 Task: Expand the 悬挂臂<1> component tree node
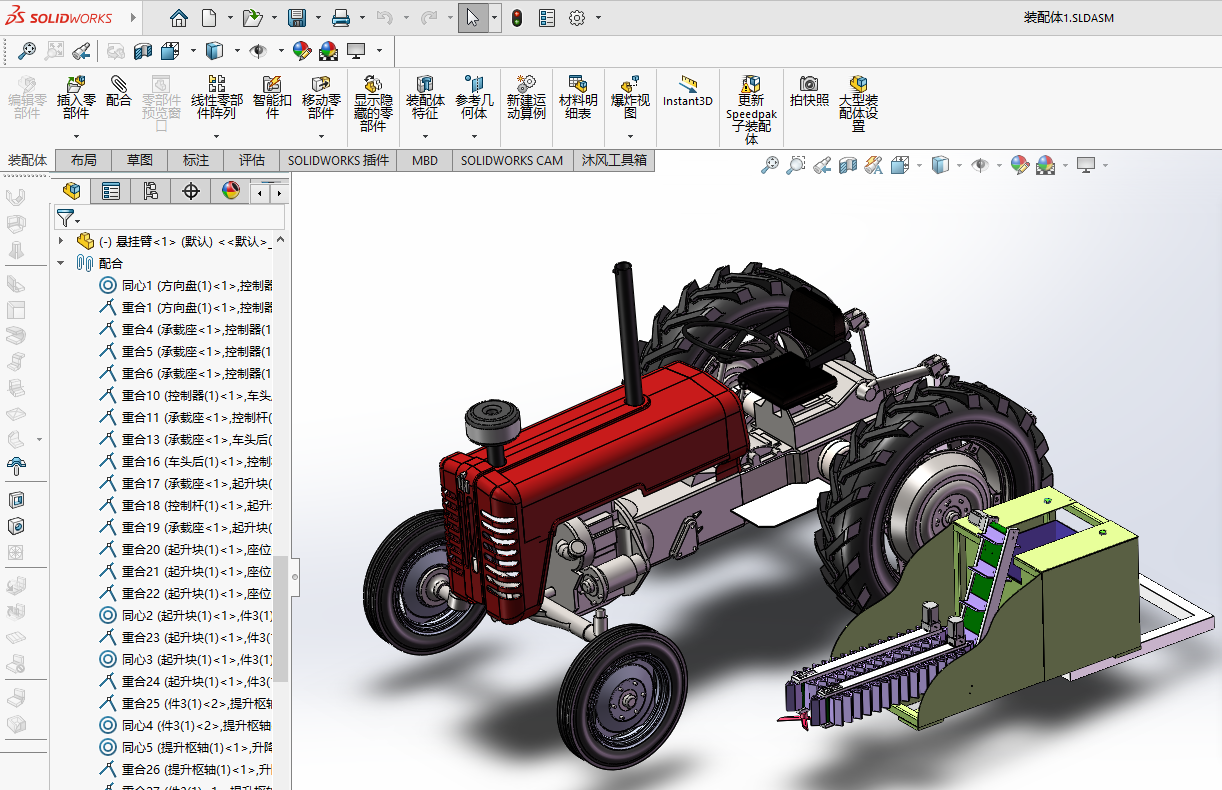tap(61, 241)
